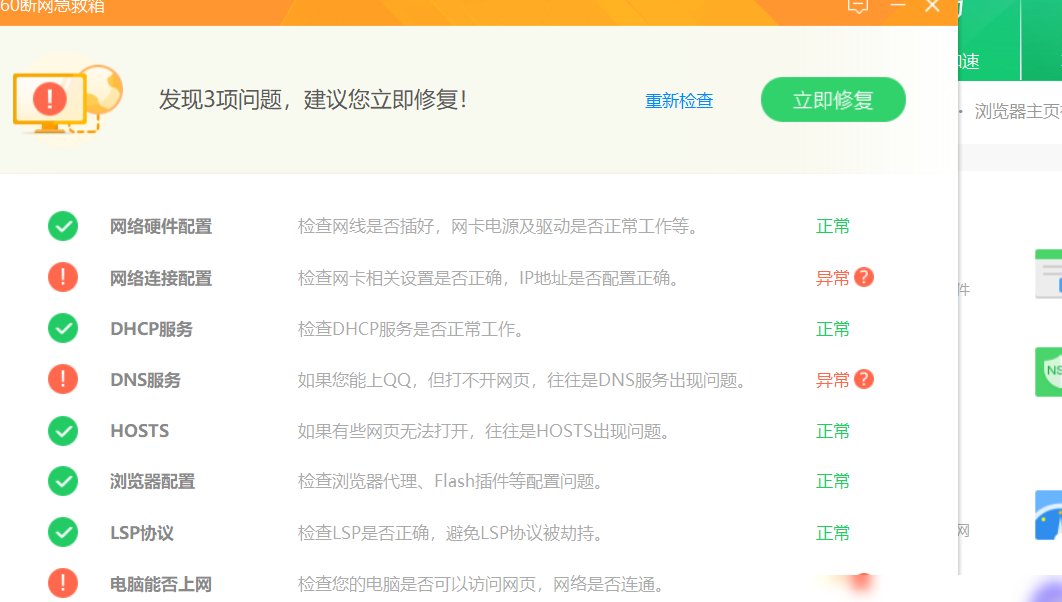Click 正常 status of 浏览器配置

(x=832, y=481)
